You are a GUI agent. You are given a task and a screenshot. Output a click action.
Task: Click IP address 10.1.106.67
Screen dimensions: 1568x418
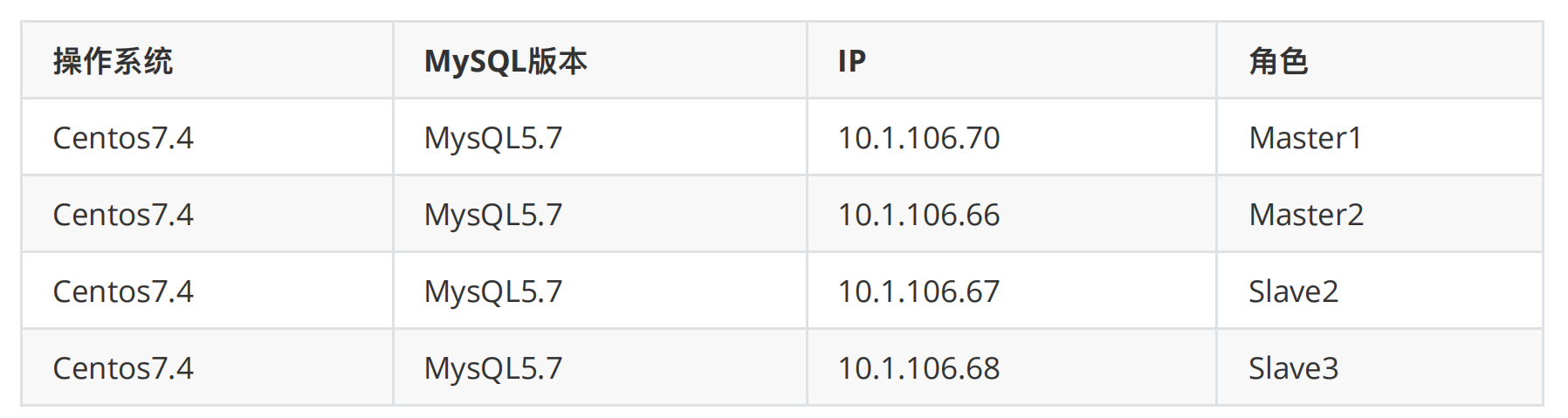tap(918, 291)
